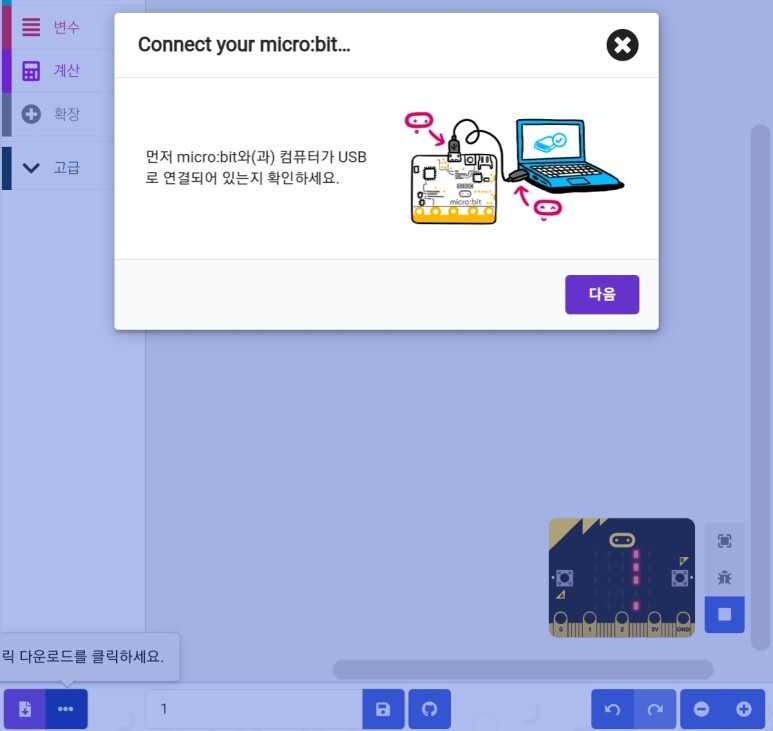Click the undo arrow button
The width and height of the screenshot is (773, 731).
click(612, 709)
